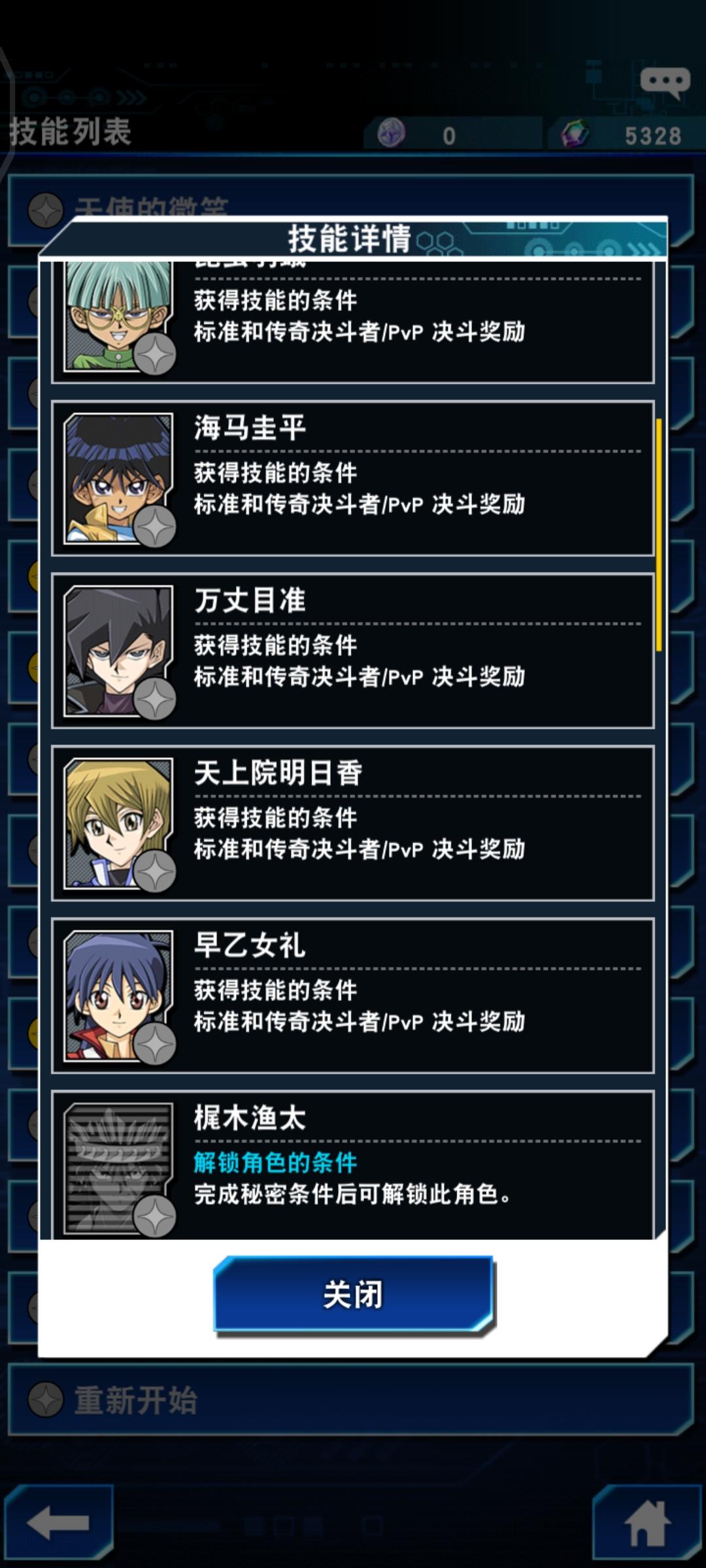Select 天上院明日香 character portrait
The height and width of the screenshot is (1568, 706).
119,824
